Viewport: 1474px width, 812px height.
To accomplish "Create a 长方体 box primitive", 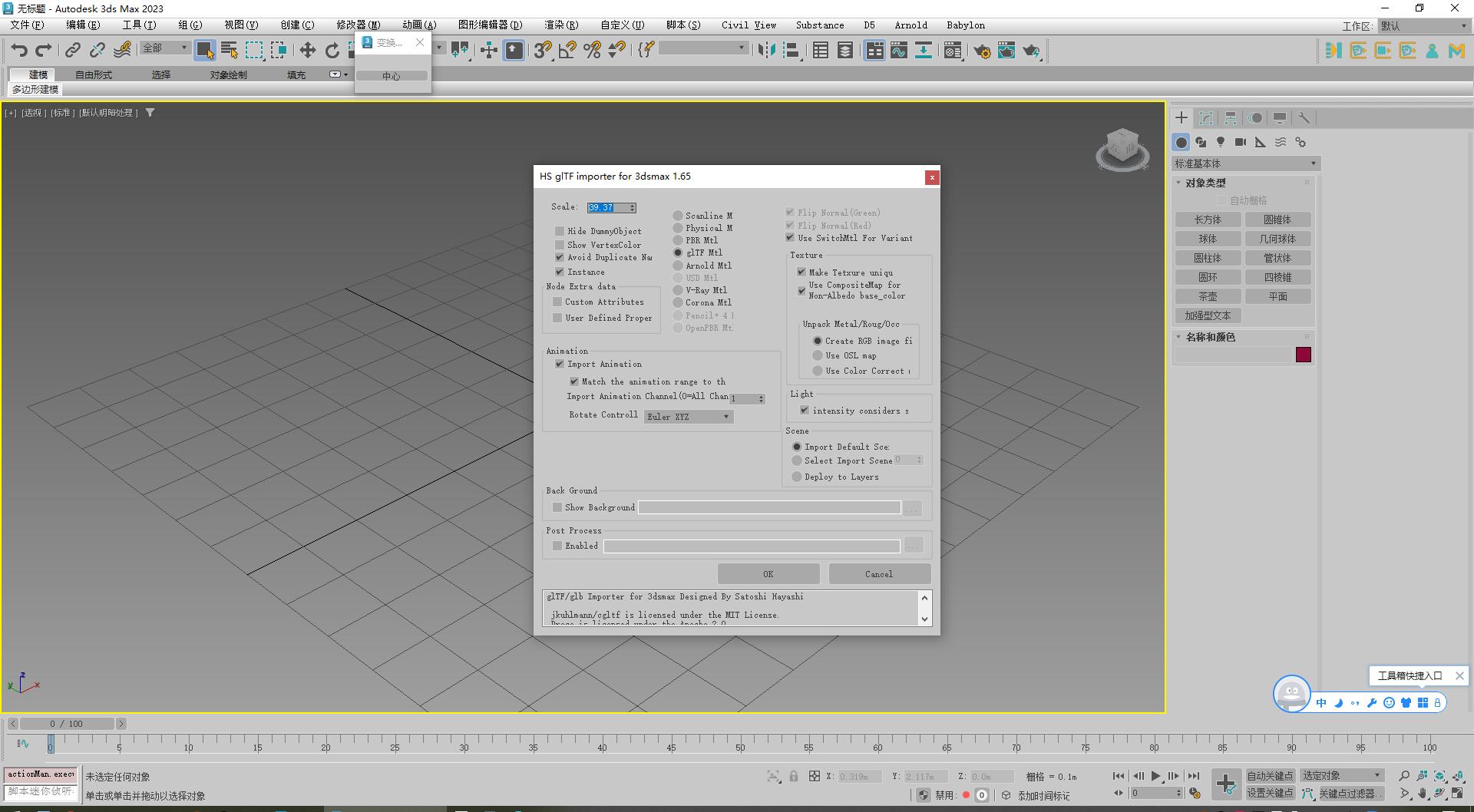I will 1208,220.
